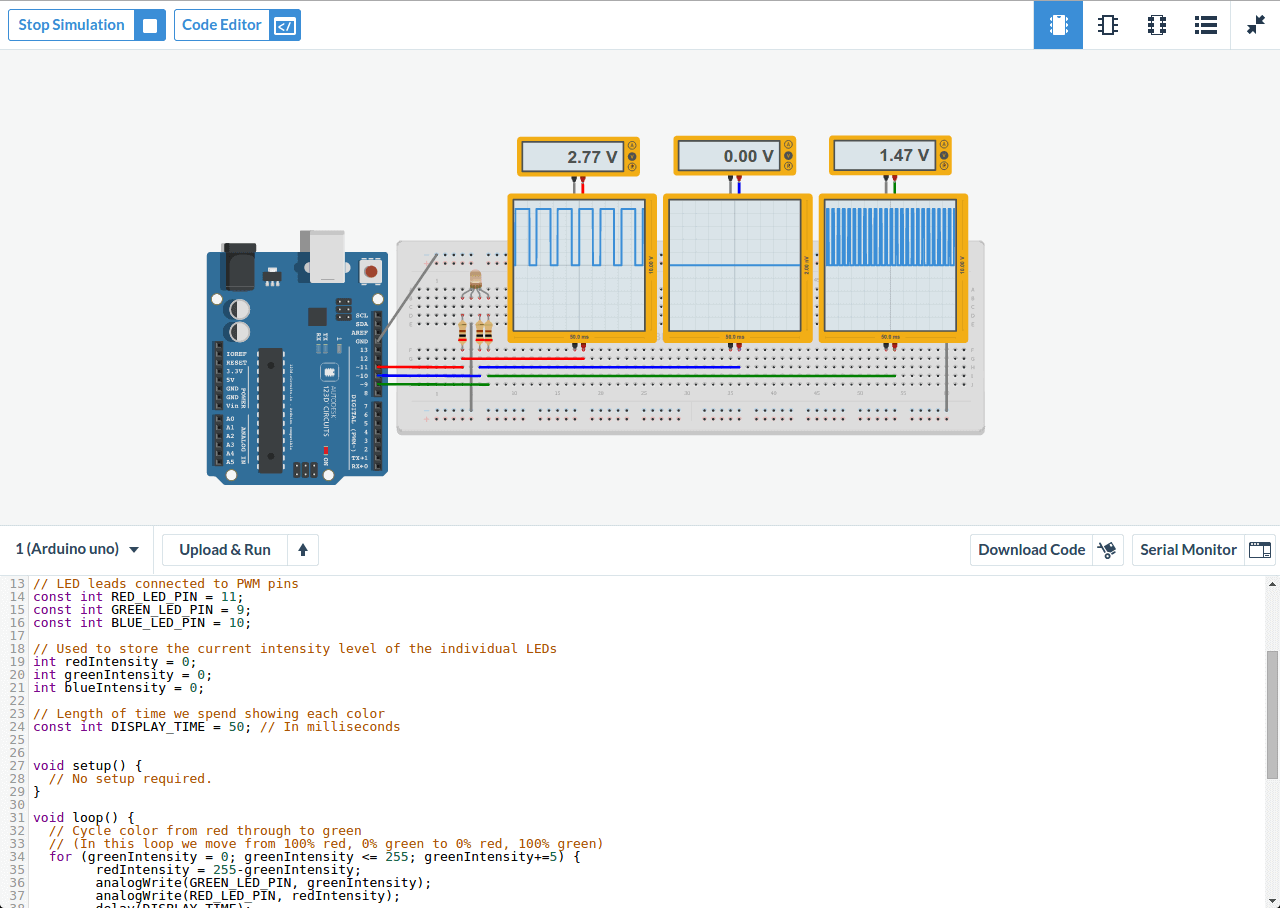This screenshot has width=1280, height=908.
Task: Set the 1.47 V multimeter to Resistance mode
Action: tap(944, 167)
